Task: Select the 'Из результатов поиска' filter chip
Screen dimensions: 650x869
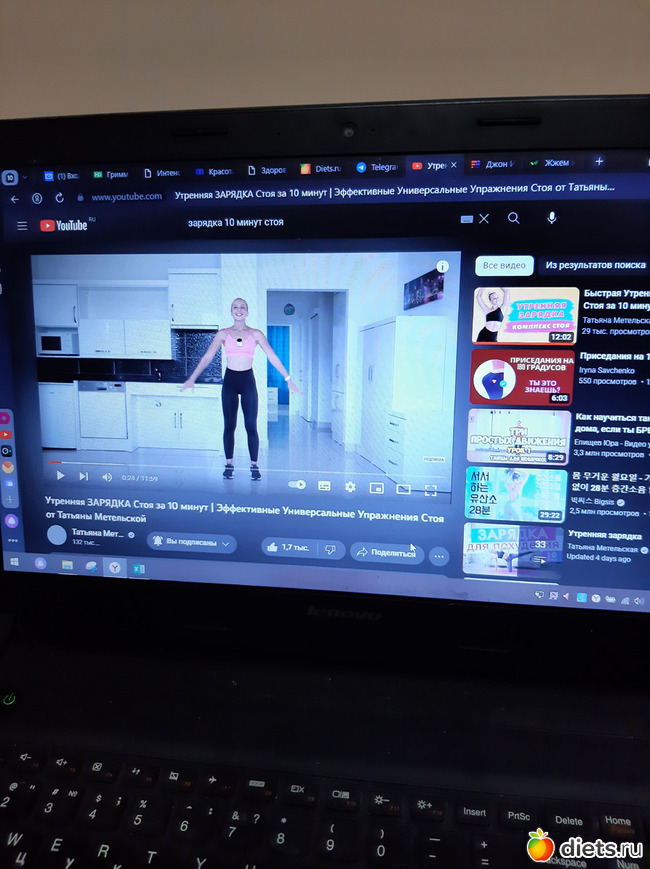Action: [x=594, y=265]
